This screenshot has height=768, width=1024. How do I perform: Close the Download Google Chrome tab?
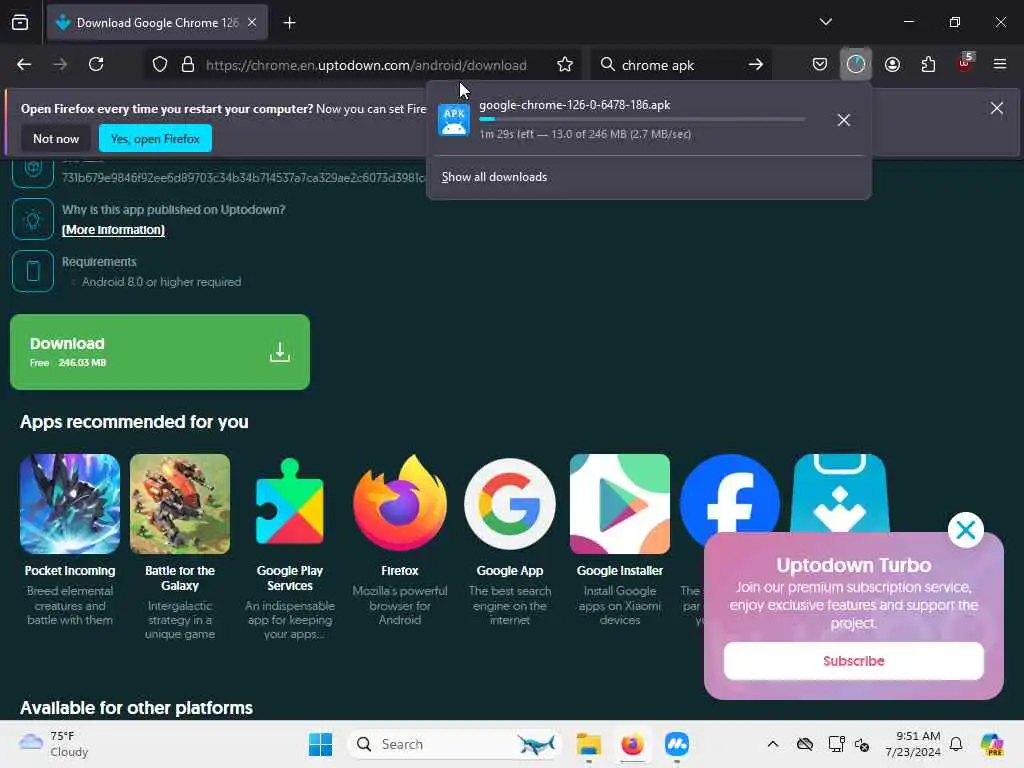(x=252, y=22)
